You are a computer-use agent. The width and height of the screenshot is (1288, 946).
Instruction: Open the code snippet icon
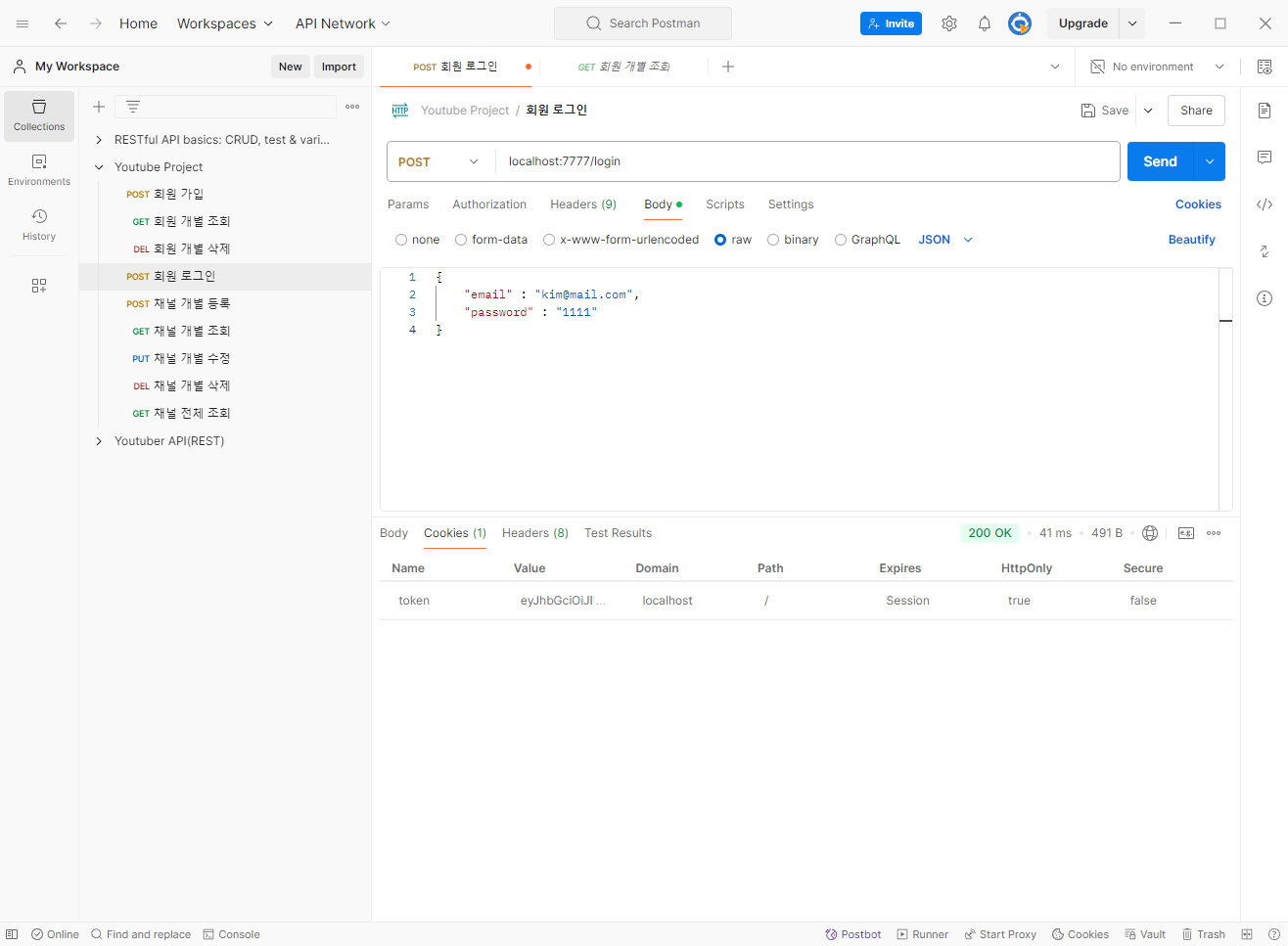1265,204
